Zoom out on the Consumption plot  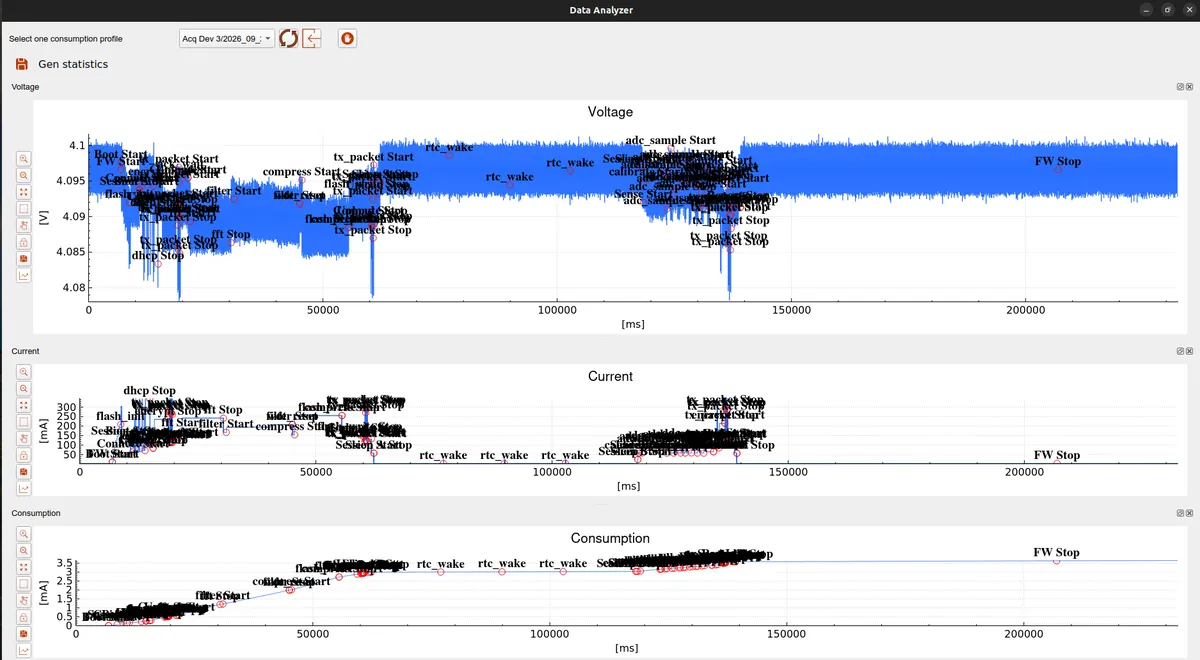pyautogui.click(x=24, y=550)
